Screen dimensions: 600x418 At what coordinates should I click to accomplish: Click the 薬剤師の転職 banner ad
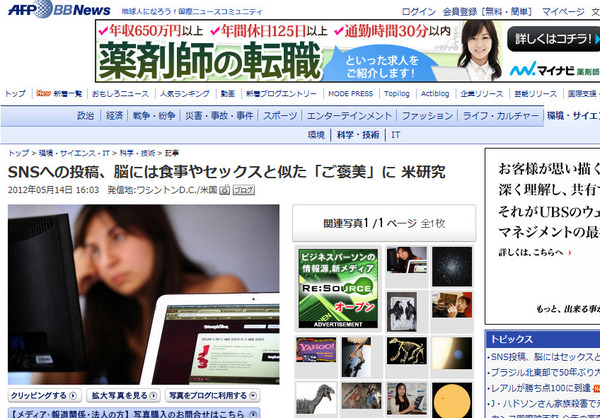click(x=347, y=51)
